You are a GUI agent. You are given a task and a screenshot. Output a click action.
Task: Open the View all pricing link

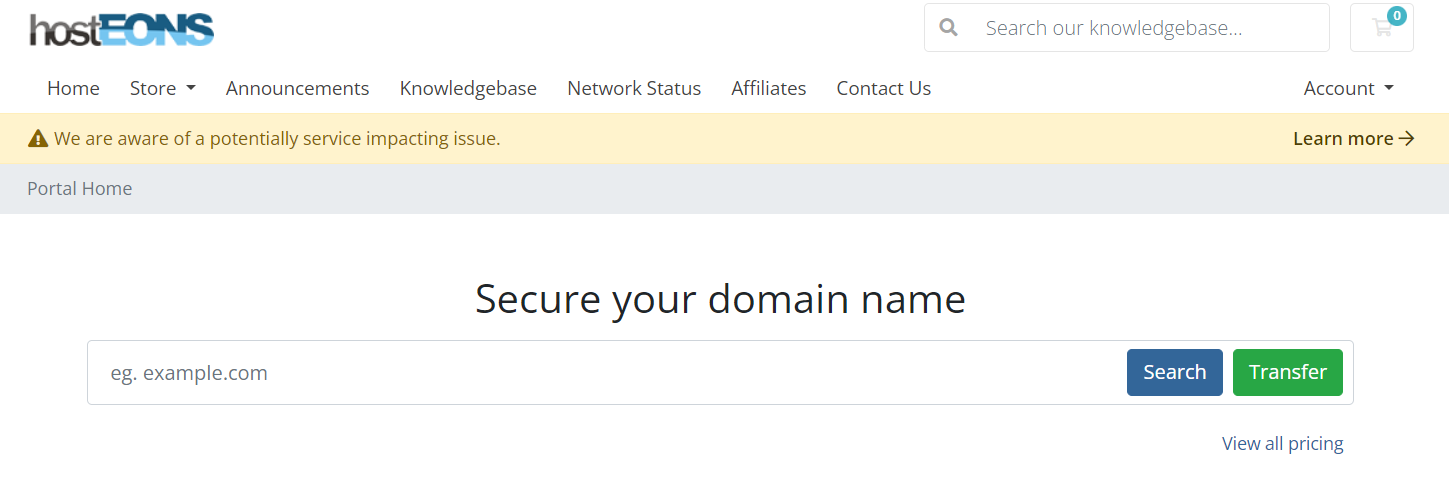click(1283, 443)
